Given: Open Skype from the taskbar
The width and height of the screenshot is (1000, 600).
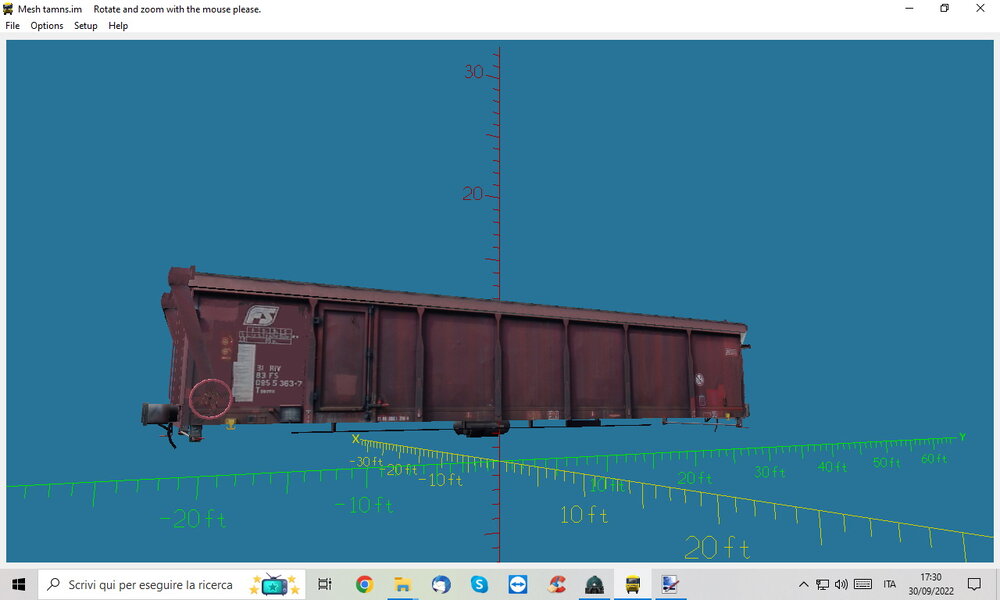Looking at the screenshot, I should tap(479, 584).
